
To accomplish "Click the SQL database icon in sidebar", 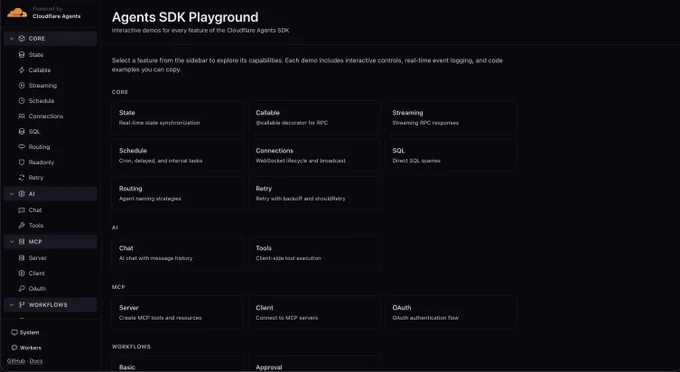I will coord(22,131).
